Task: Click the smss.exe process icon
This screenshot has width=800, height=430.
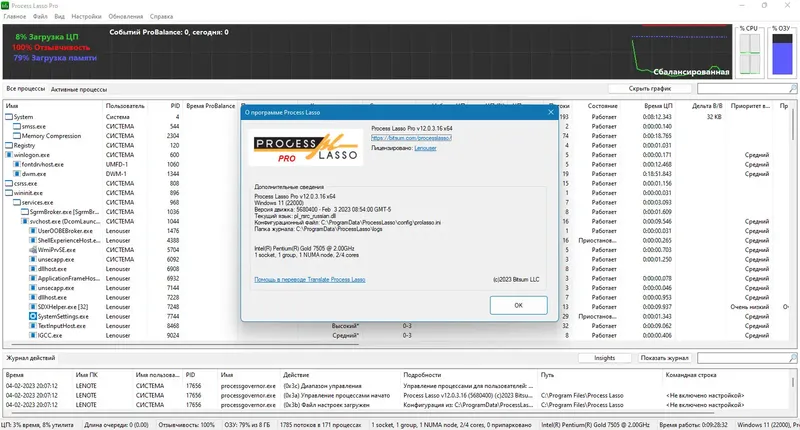Action: [x=17, y=126]
